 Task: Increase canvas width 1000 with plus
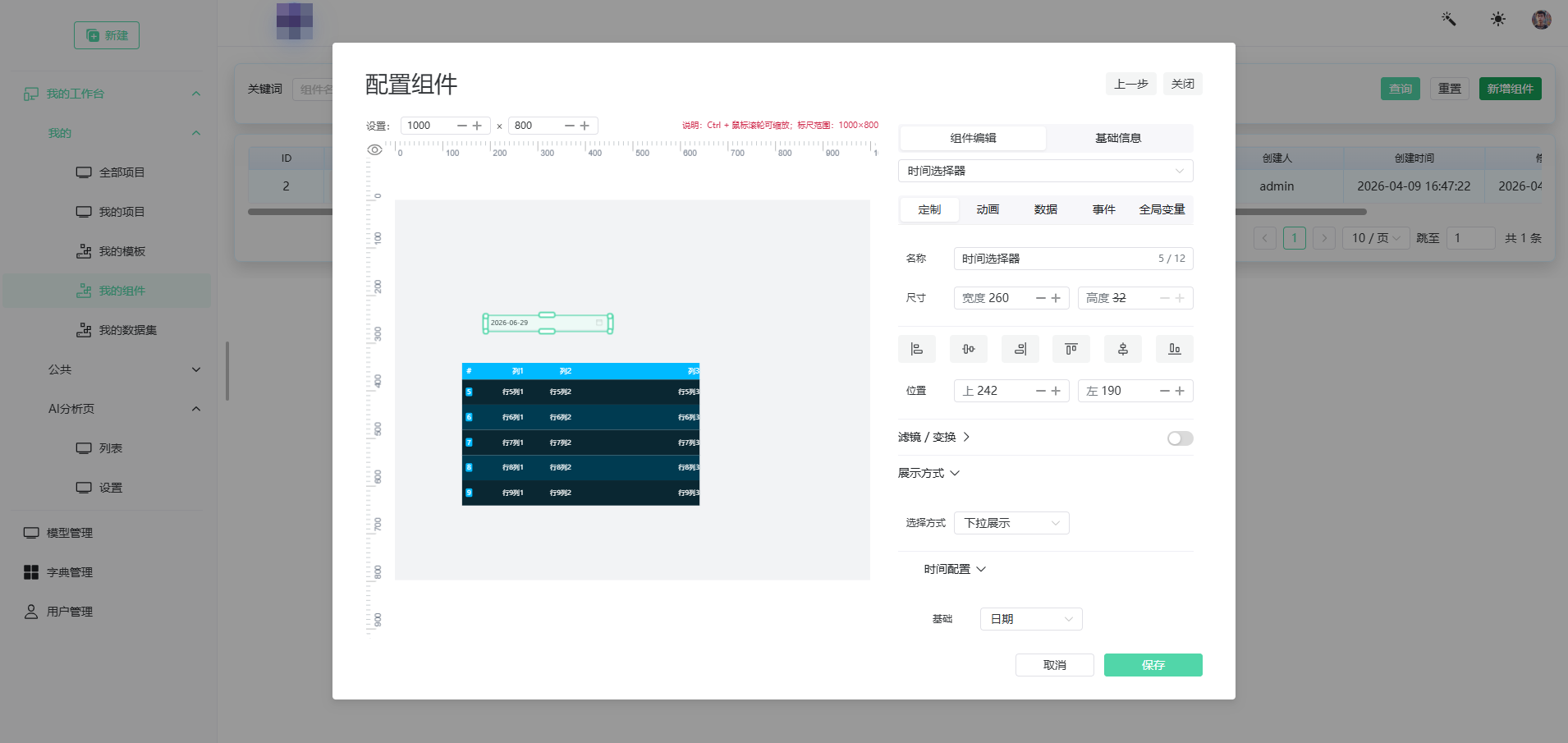click(x=477, y=126)
